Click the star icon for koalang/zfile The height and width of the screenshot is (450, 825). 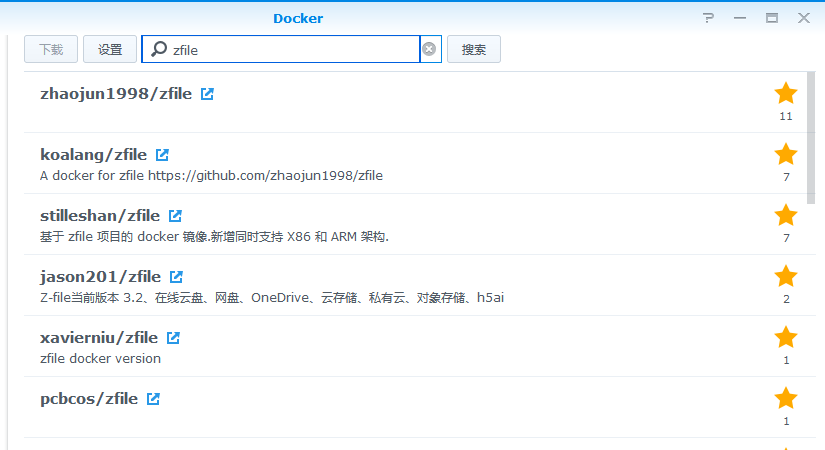(x=786, y=154)
